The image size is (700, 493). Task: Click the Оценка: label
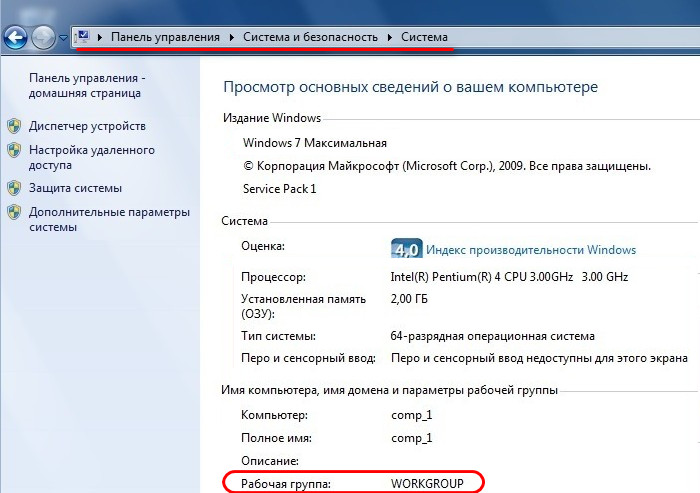tap(263, 246)
